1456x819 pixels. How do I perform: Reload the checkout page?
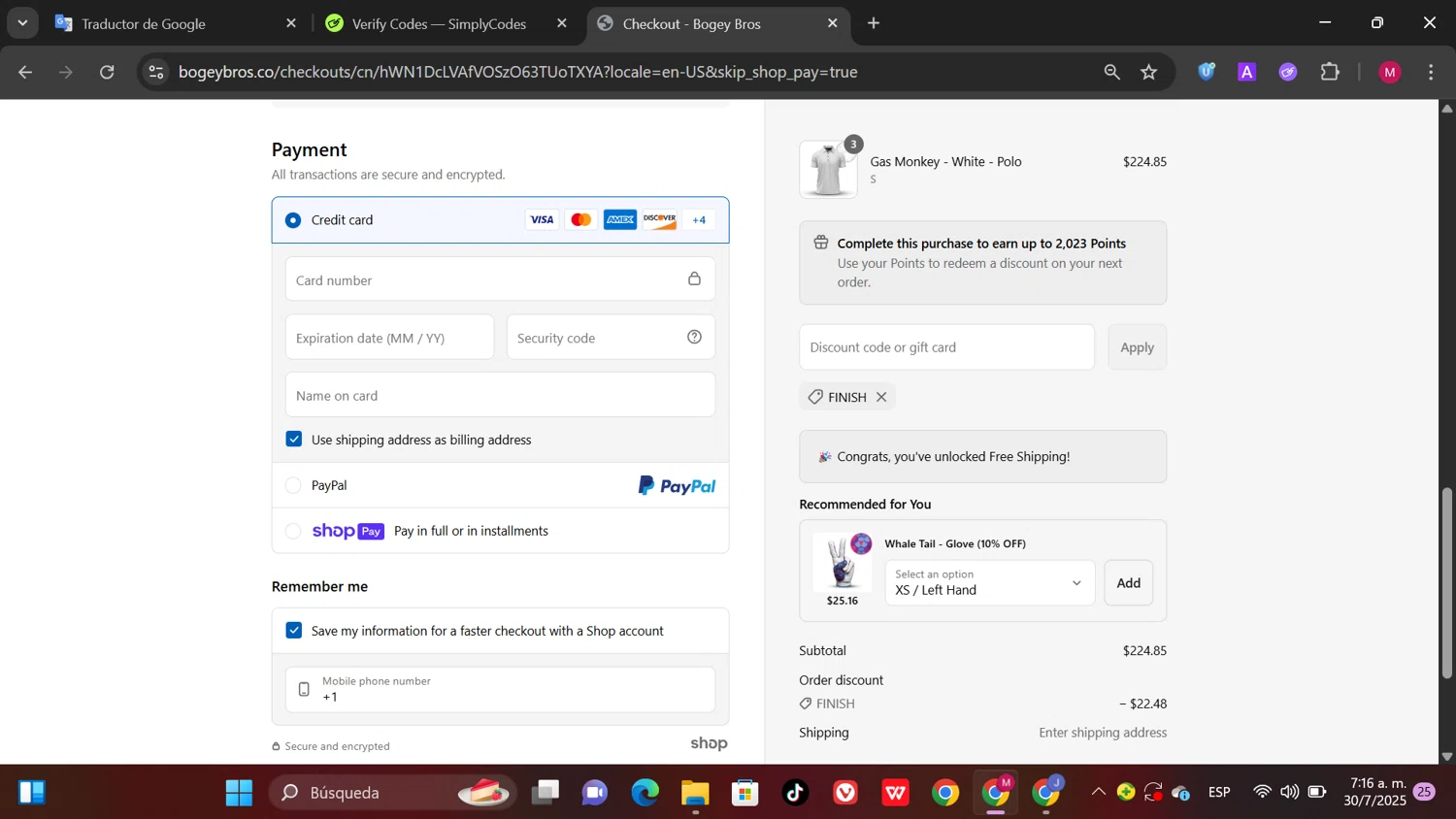108,72
